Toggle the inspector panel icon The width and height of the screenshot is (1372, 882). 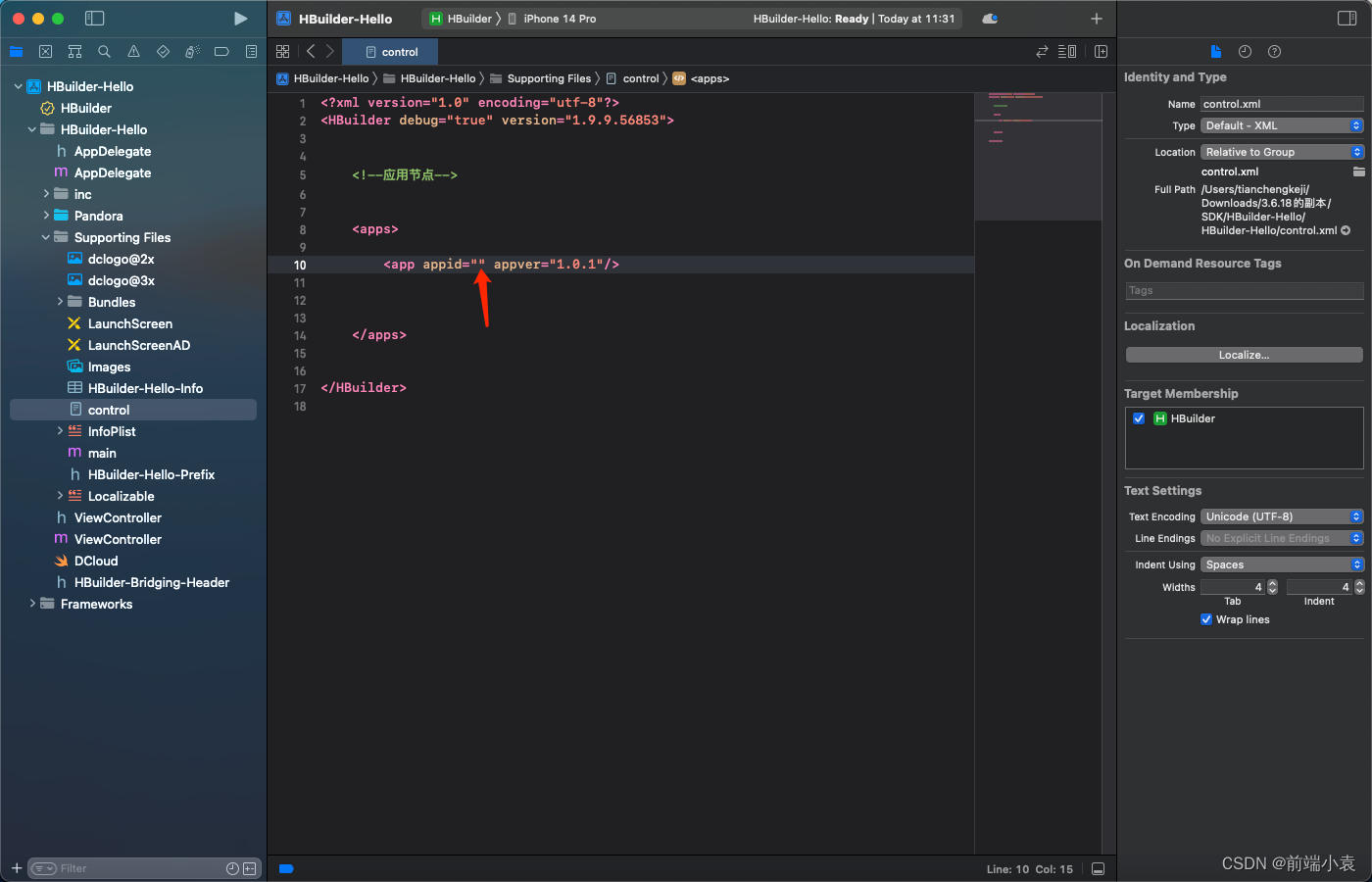(x=1347, y=19)
